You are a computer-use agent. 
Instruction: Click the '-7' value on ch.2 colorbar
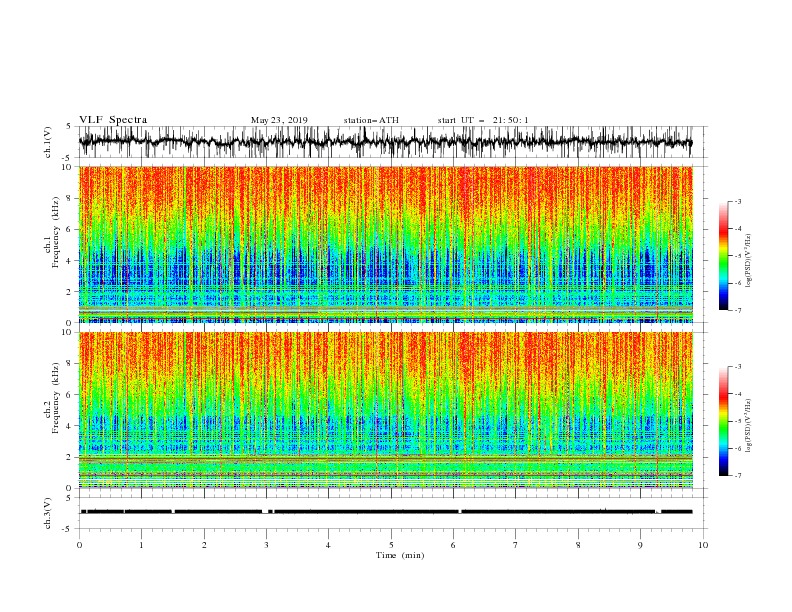738,475
